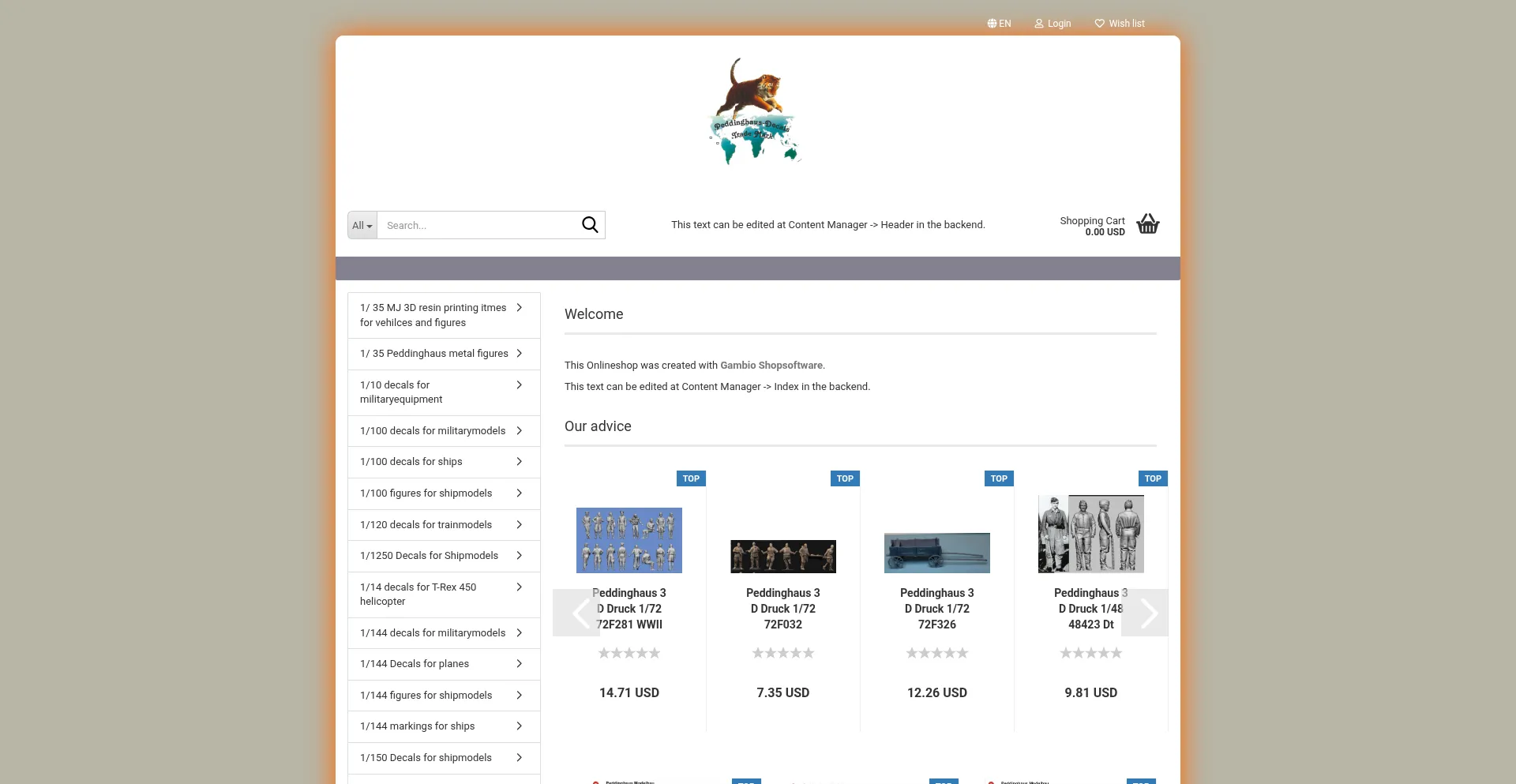Click the search magnifier icon
The height and width of the screenshot is (784, 1516).
(x=590, y=225)
